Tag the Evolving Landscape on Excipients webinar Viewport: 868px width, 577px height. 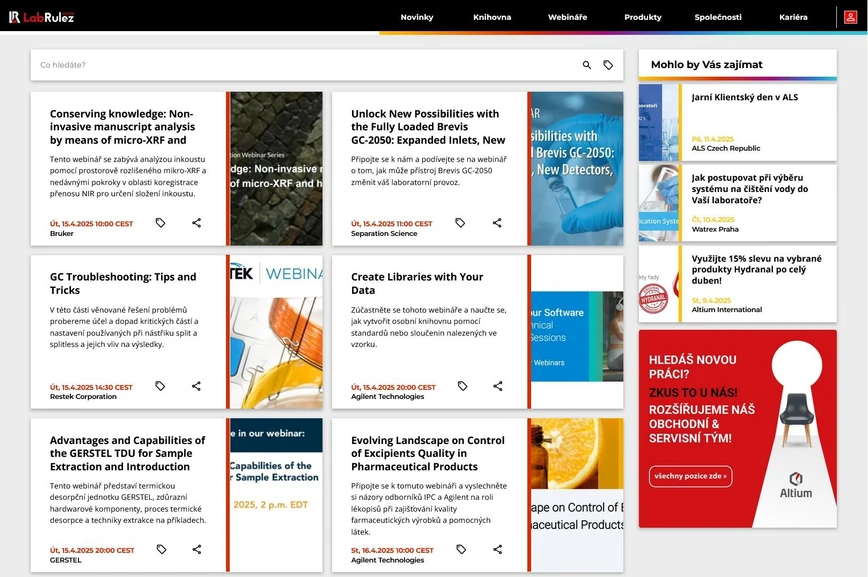[461, 549]
